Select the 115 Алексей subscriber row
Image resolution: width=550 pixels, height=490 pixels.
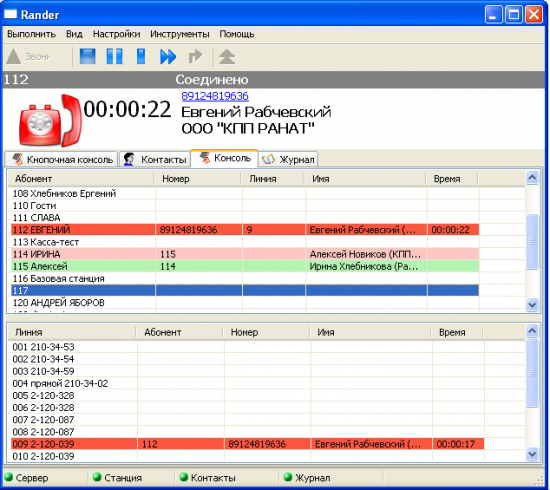(245, 266)
